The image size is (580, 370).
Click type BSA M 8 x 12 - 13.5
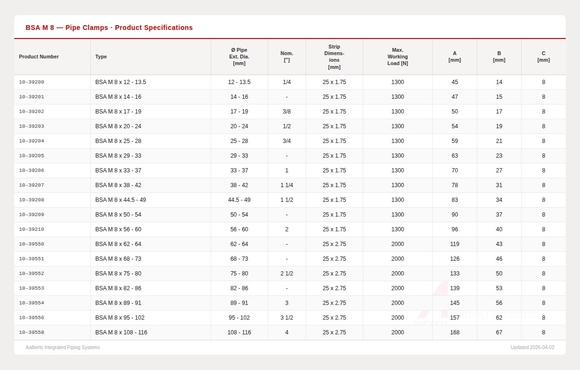point(121,82)
